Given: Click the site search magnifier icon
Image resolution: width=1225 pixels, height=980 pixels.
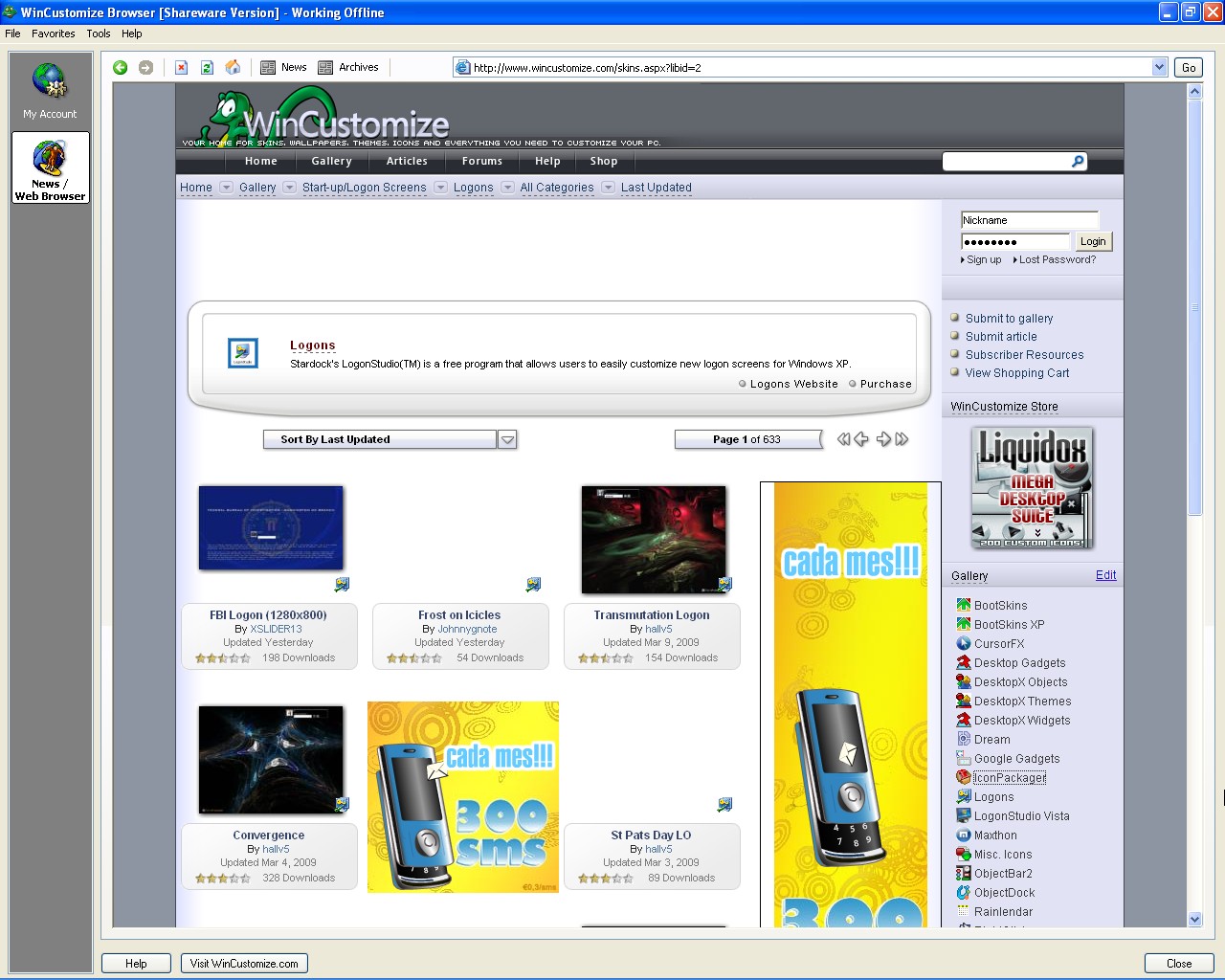Looking at the screenshot, I should click(1078, 161).
